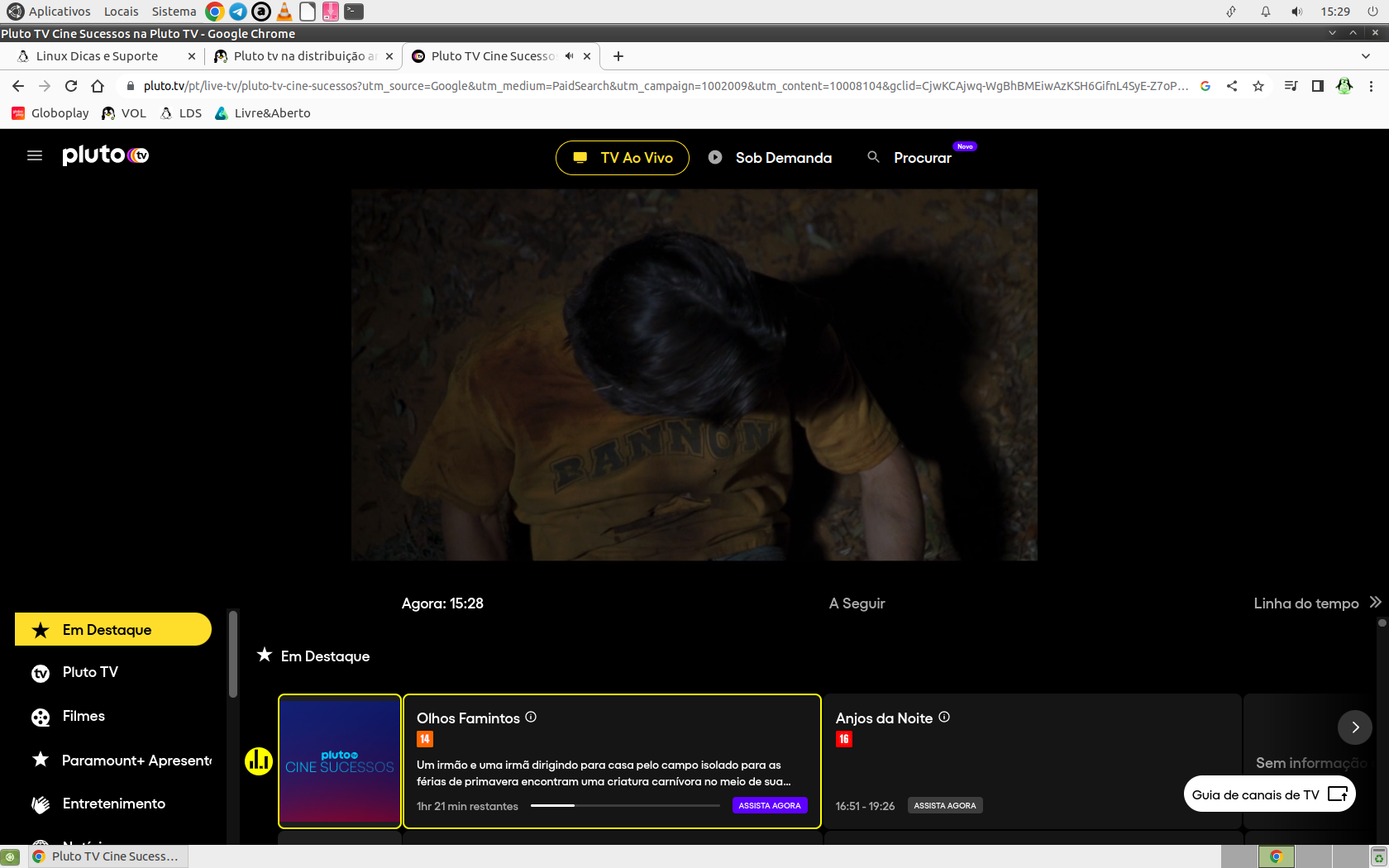Open media controls icon in toolbar
The image size is (1389, 868).
(1291, 86)
